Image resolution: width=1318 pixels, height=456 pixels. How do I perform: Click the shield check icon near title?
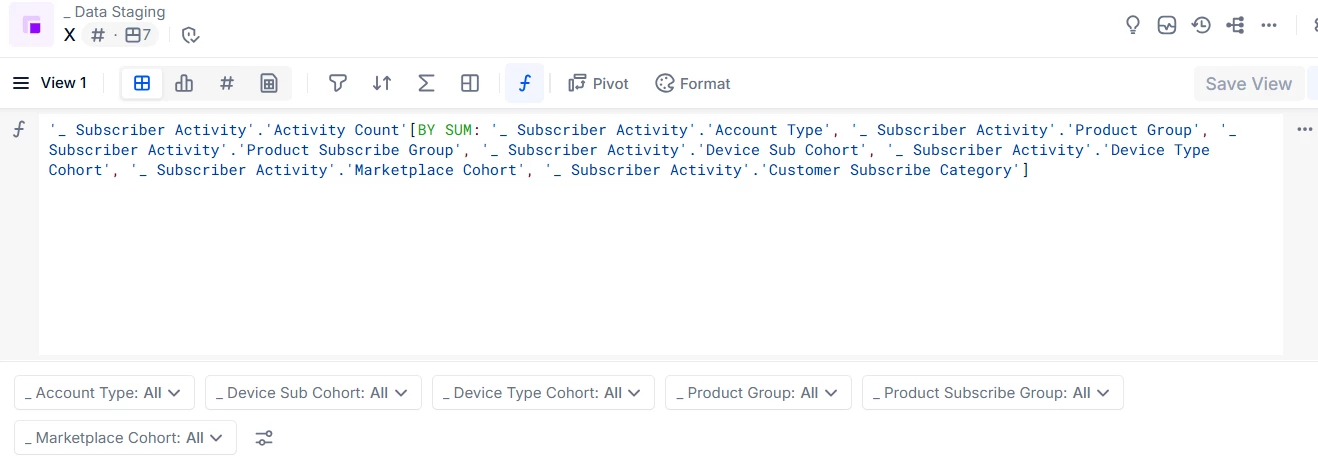pos(191,35)
